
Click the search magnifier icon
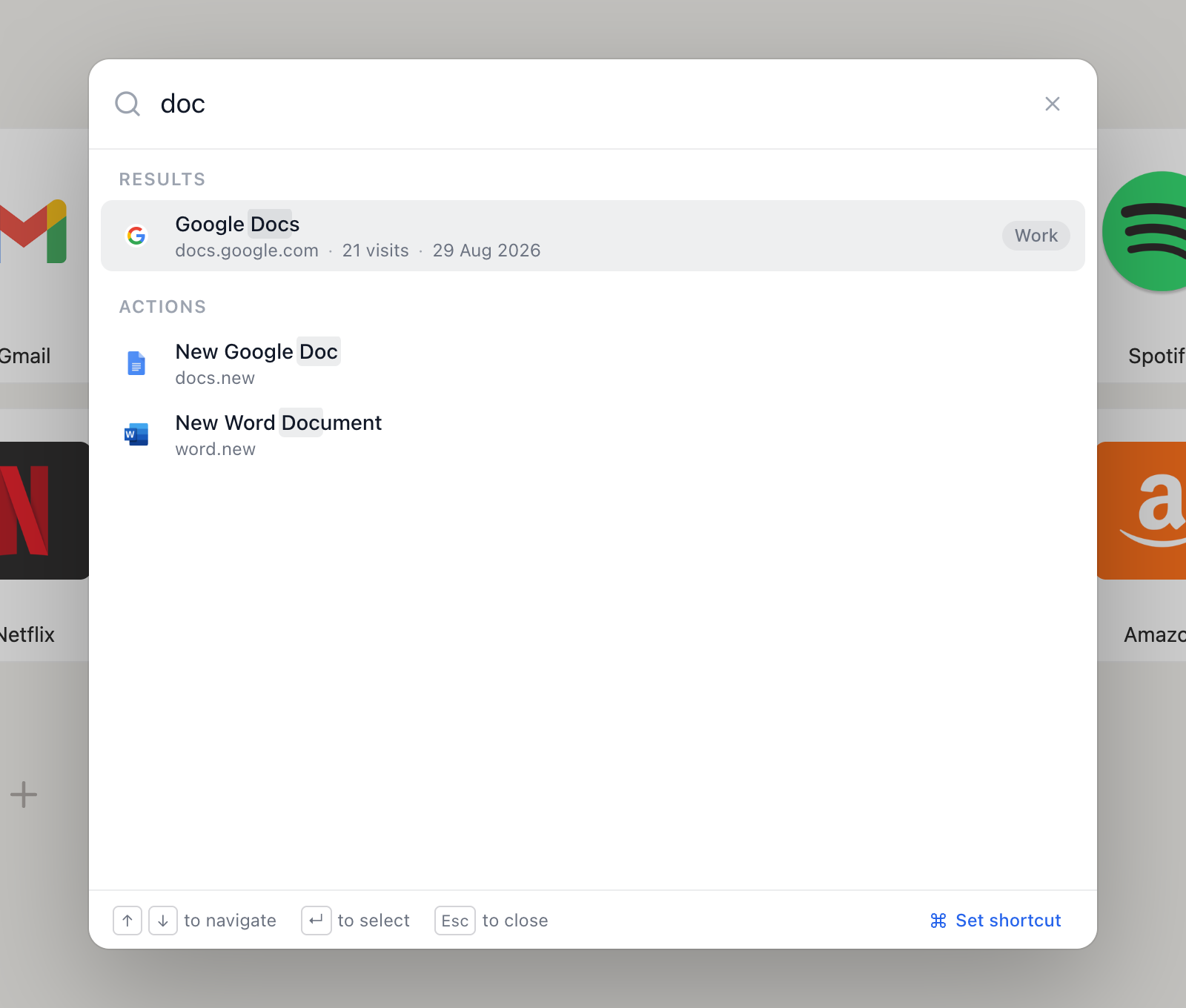127,104
